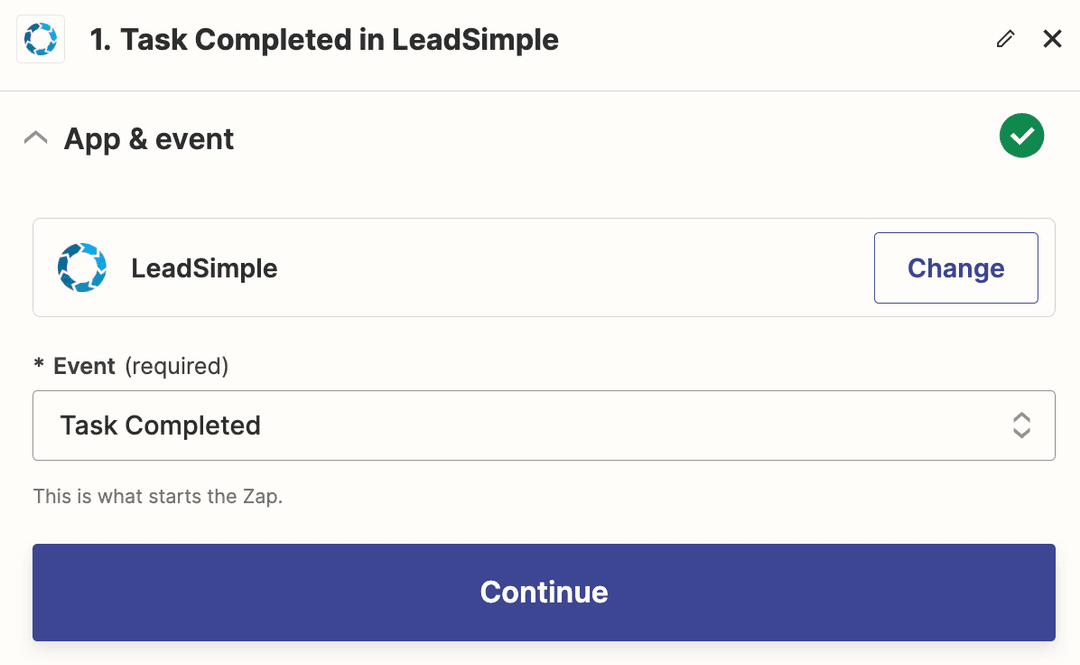
Task: Click the LeadSimple logo in header
Action: point(41,40)
